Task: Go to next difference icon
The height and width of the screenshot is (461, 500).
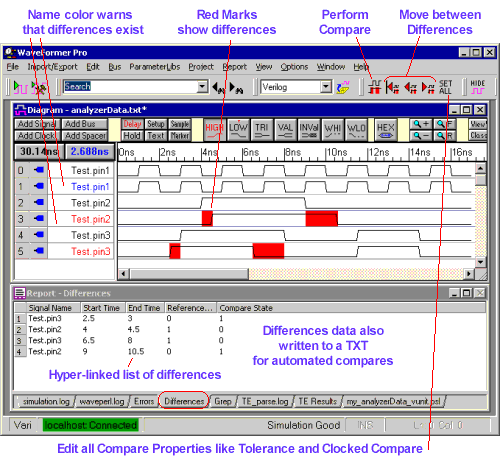Action: coord(428,87)
